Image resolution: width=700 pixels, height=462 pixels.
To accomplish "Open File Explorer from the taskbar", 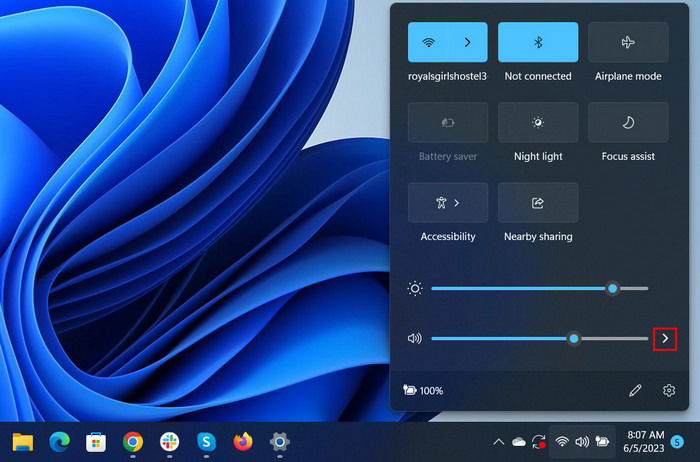I will coord(23,442).
